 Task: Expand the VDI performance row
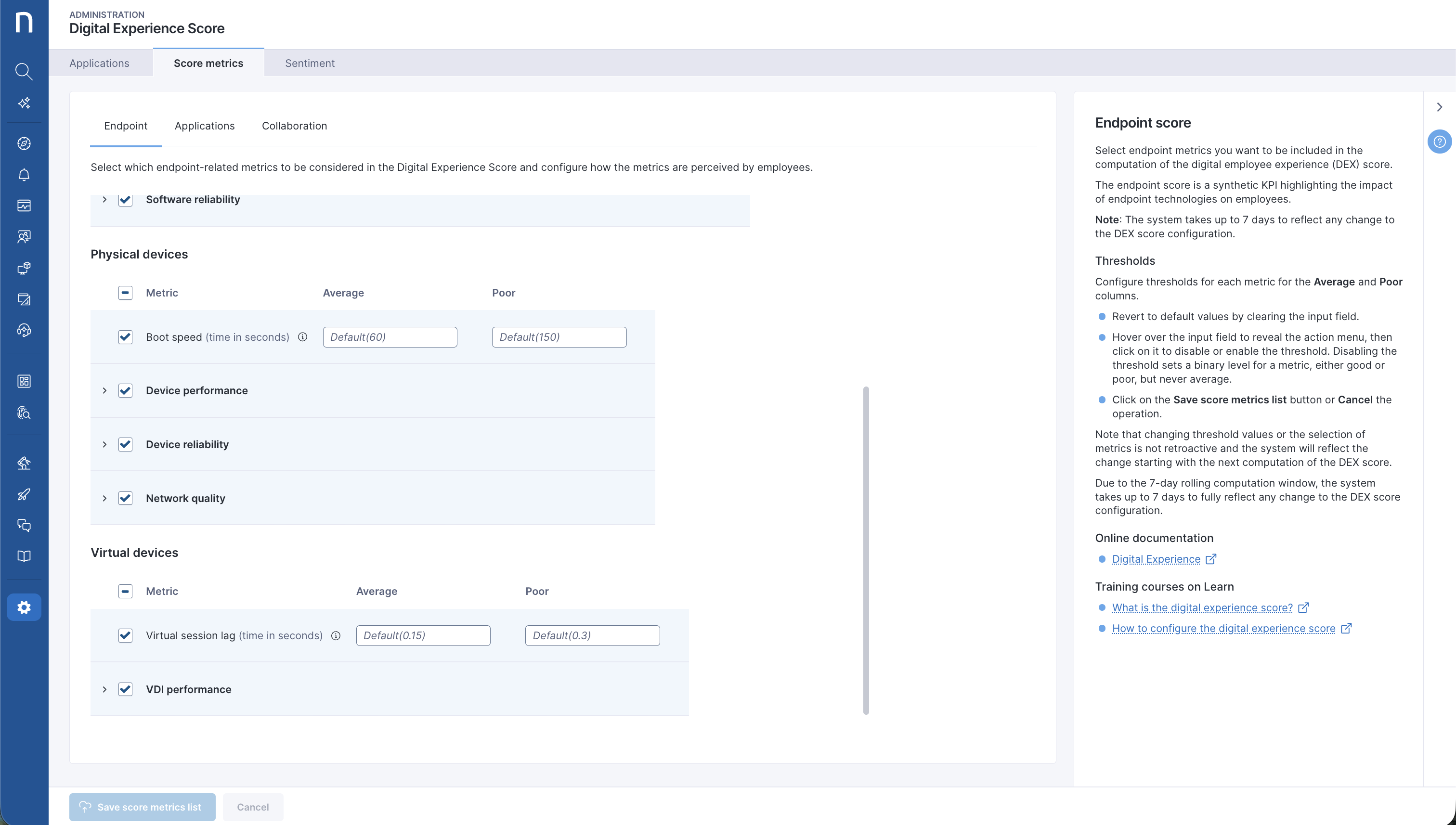click(x=105, y=690)
